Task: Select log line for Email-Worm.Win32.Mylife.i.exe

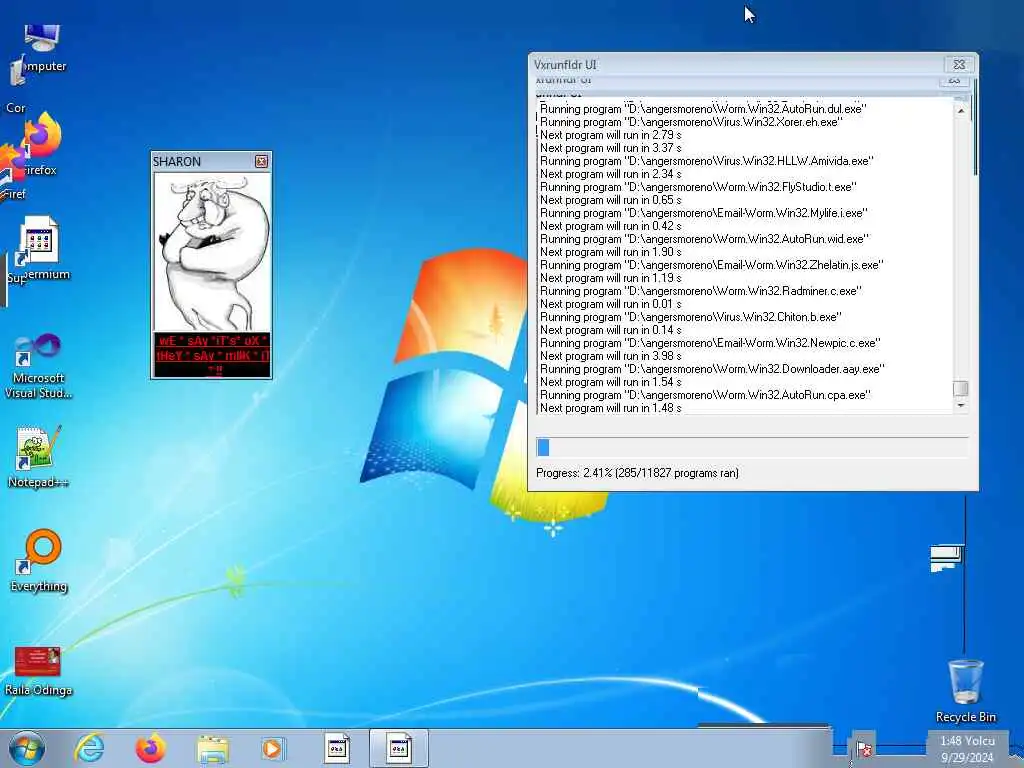Action: [703, 213]
